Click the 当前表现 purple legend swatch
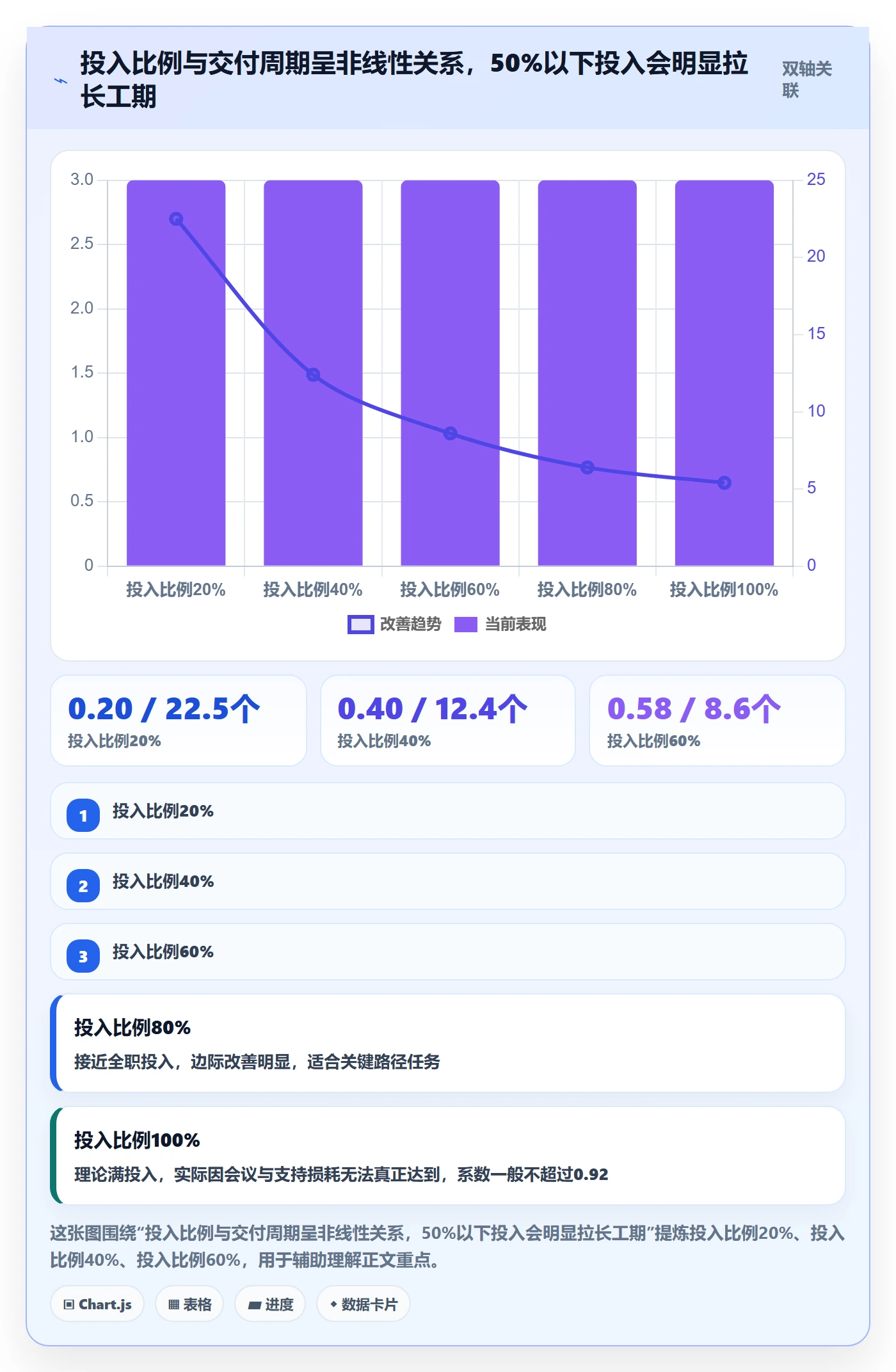The width and height of the screenshot is (896, 1372). click(466, 625)
